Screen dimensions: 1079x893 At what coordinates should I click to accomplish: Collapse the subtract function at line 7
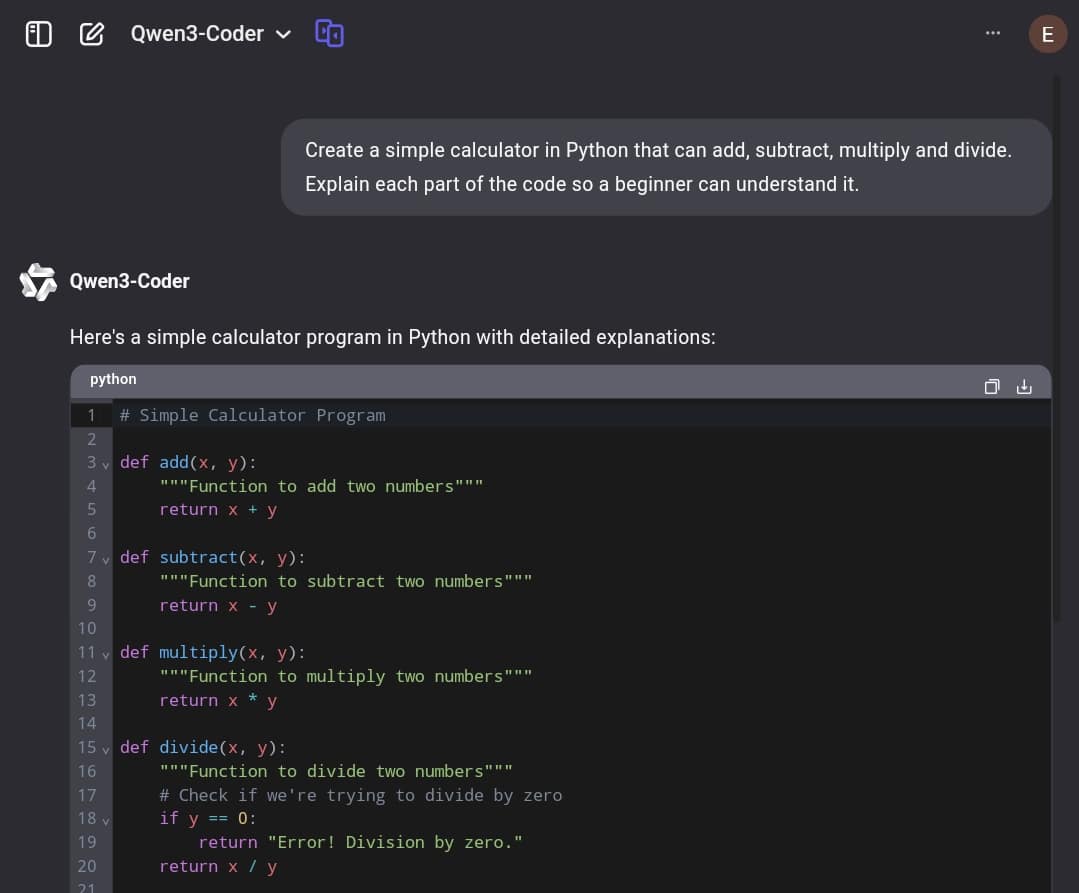click(106, 560)
